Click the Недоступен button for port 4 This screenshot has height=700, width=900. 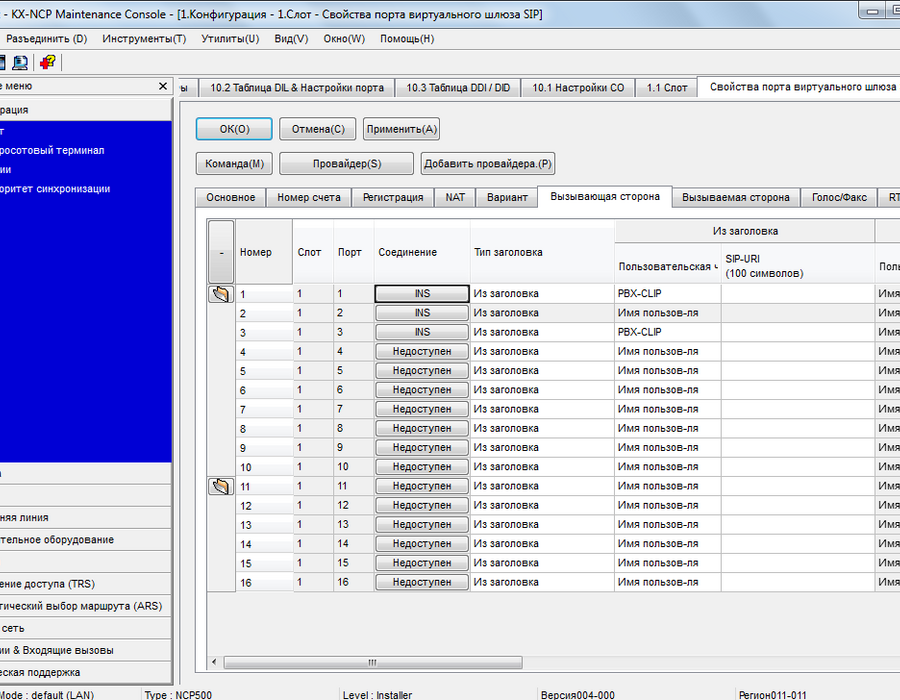(422, 352)
